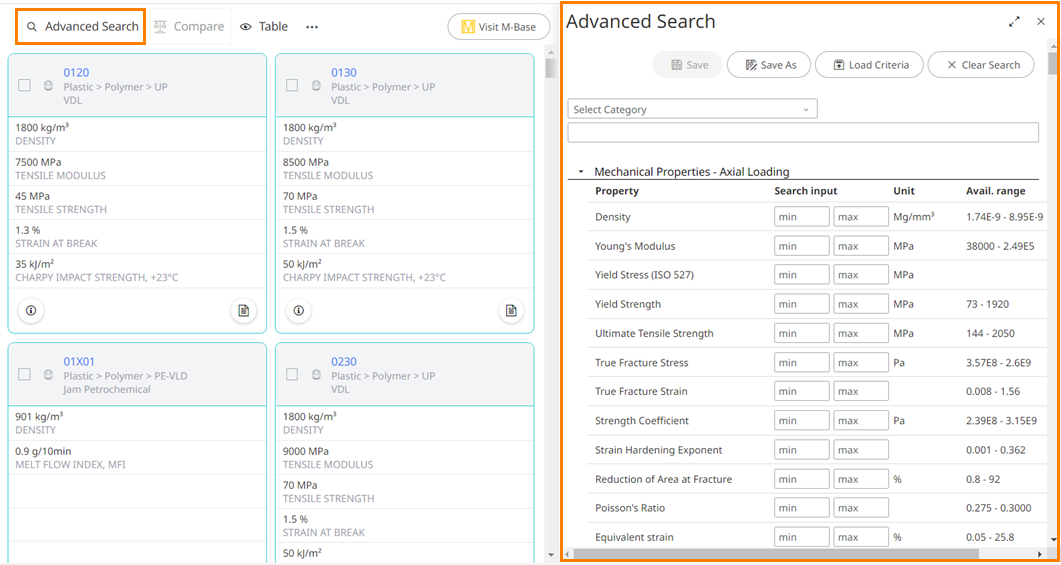
Task: Click the Density min input field
Action: 801,217
